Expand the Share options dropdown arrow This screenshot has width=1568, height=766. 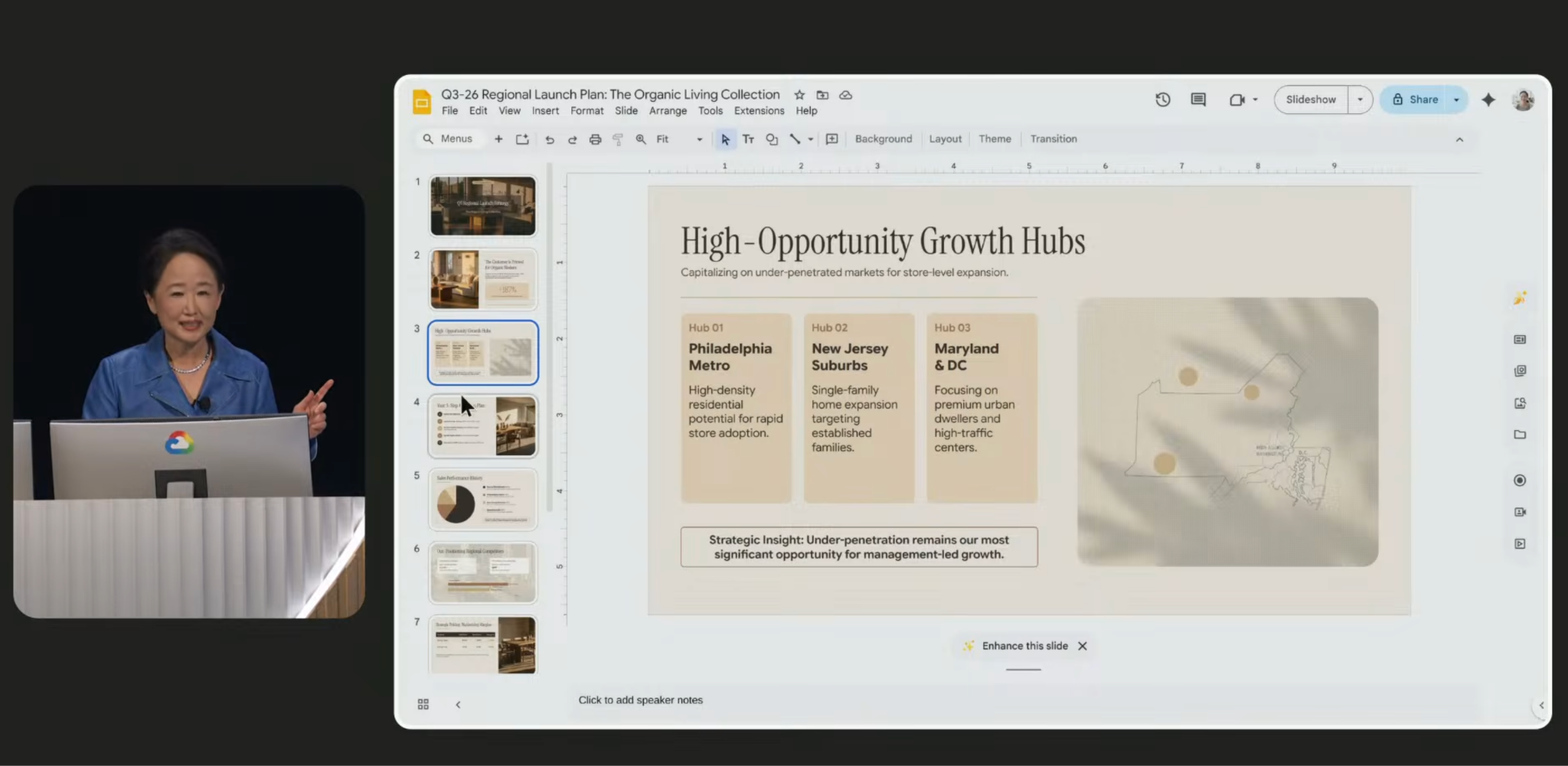[1456, 99]
